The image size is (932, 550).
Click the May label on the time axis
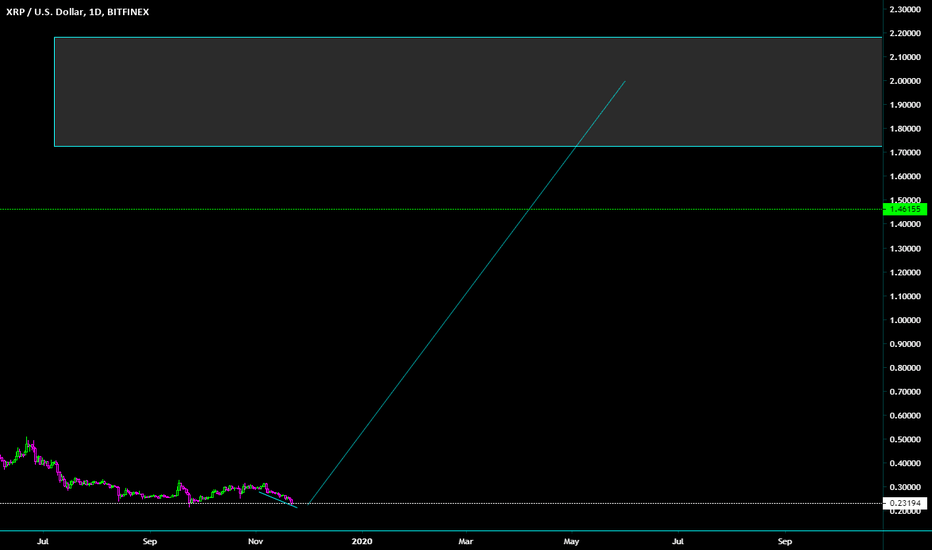coord(571,541)
